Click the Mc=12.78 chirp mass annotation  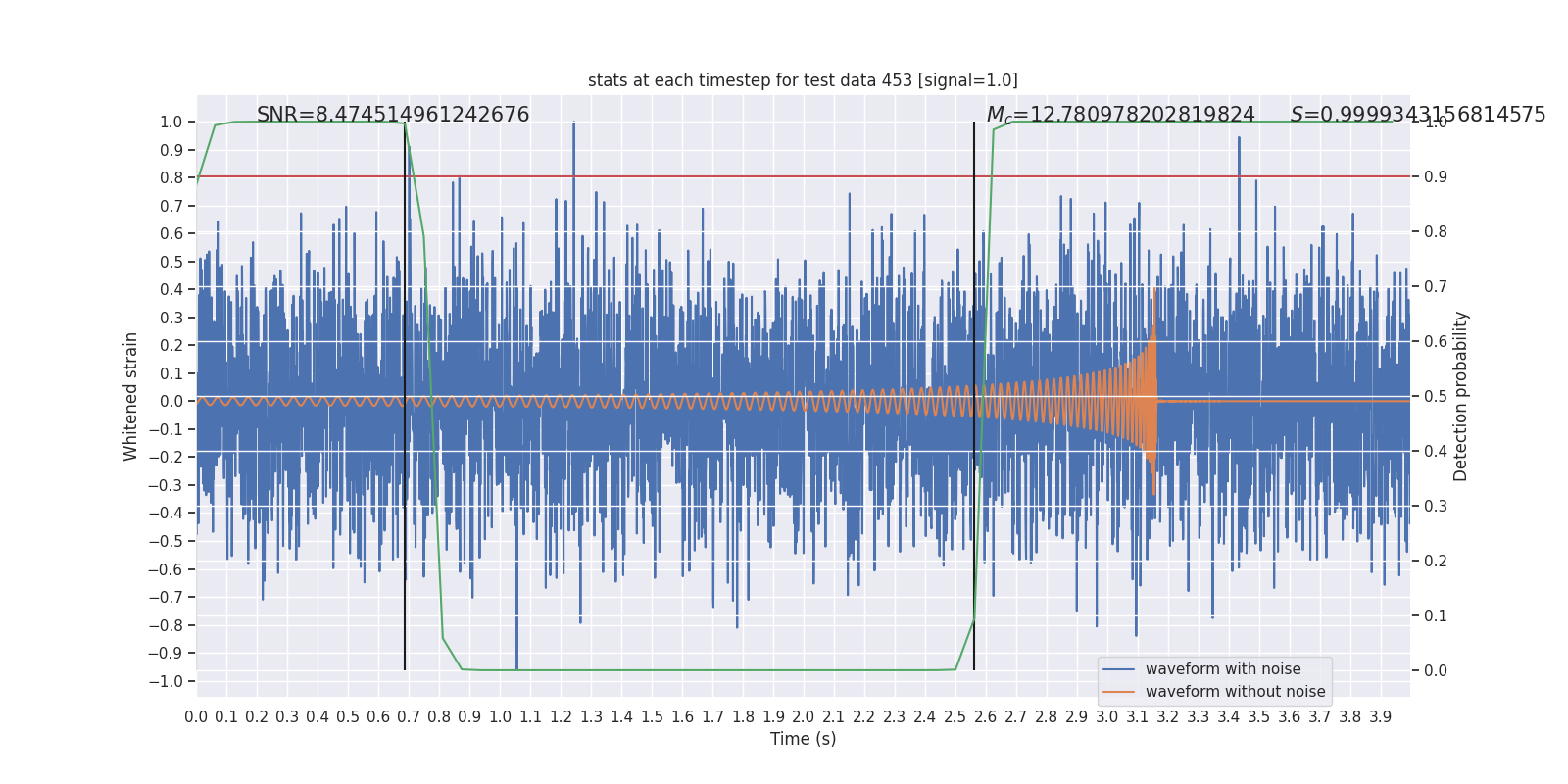(1120, 115)
